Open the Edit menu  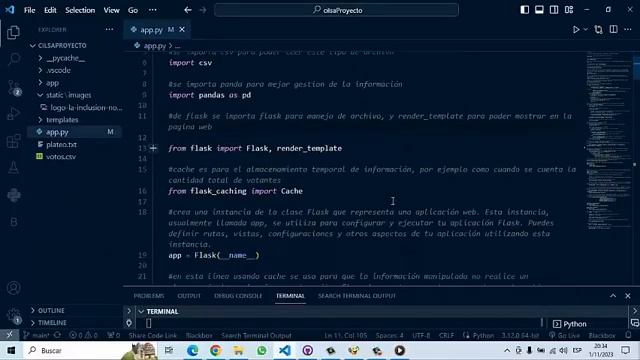pyautogui.click(x=50, y=10)
